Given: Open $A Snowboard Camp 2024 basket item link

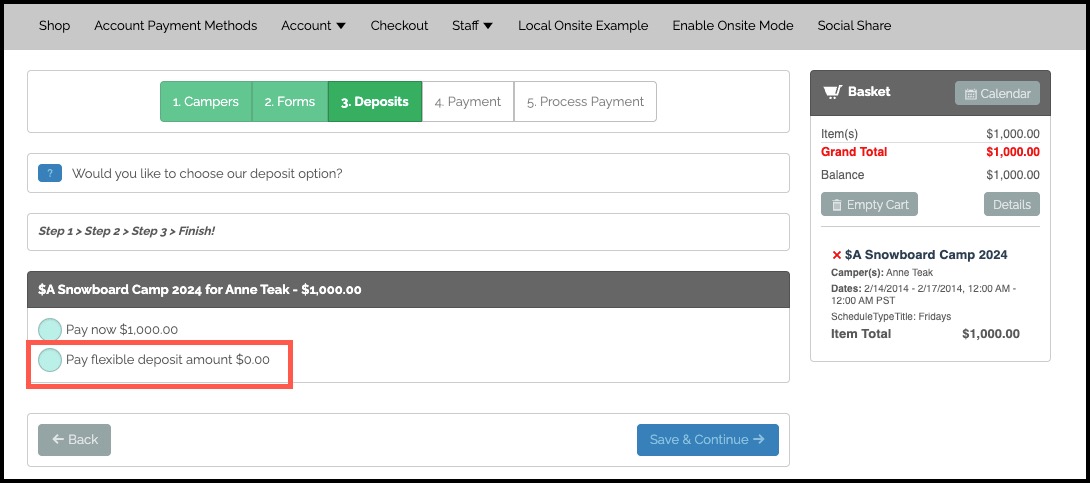Looking at the screenshot, I should [926, 255].
